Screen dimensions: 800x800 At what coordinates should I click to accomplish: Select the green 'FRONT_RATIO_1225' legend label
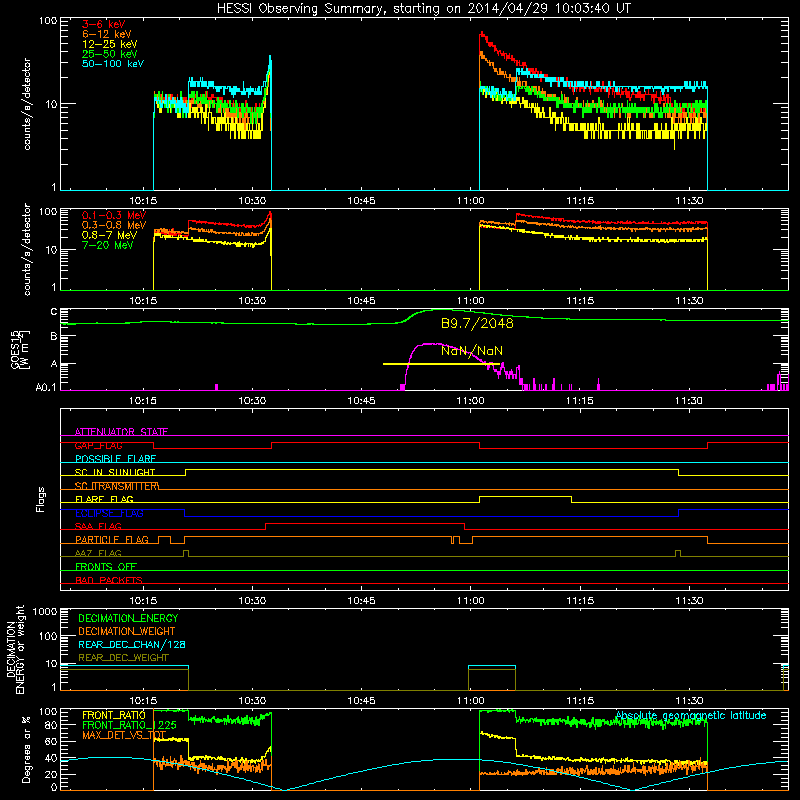129,725
